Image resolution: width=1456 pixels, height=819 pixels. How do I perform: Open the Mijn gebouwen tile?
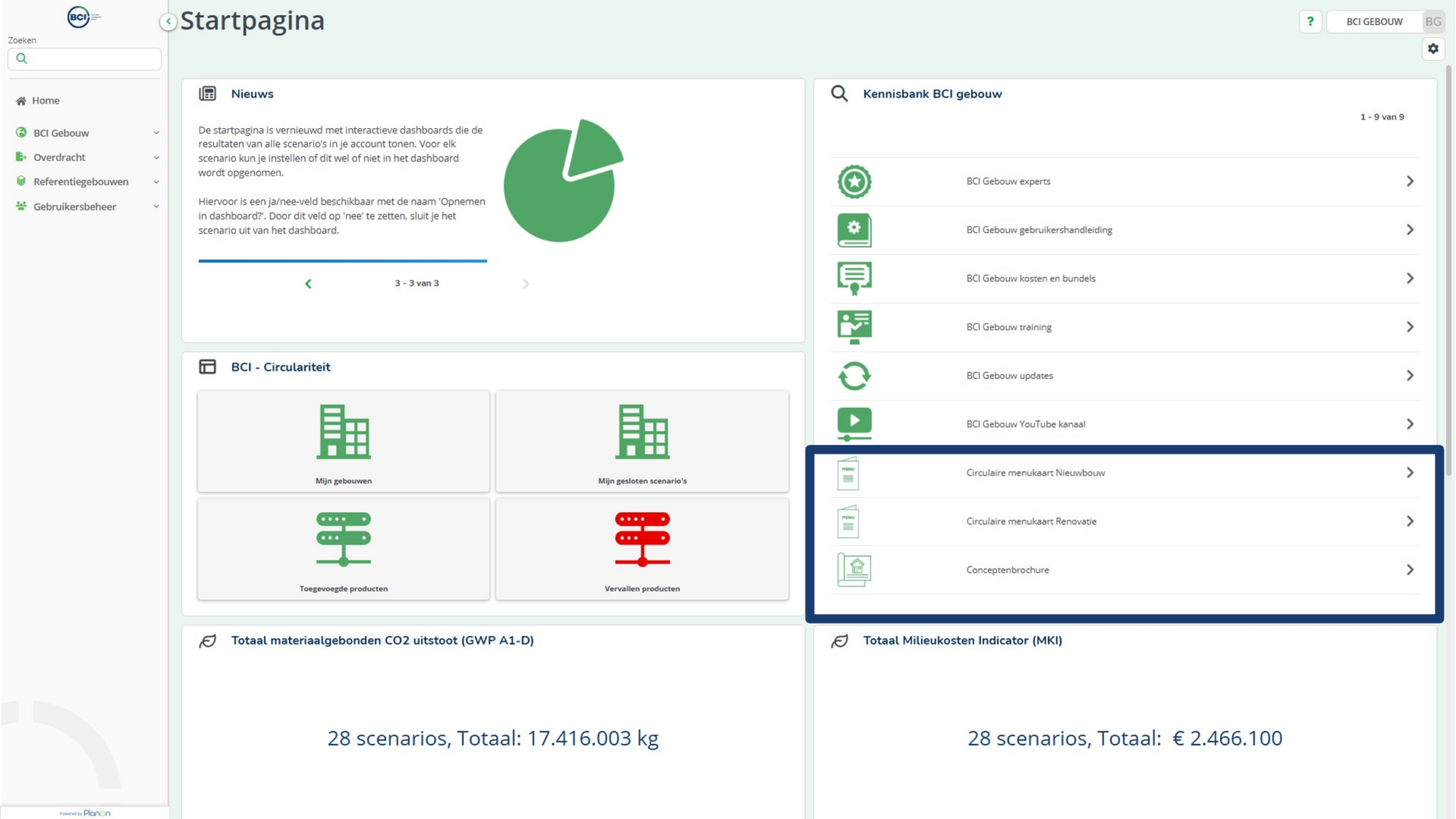(344, 441)
